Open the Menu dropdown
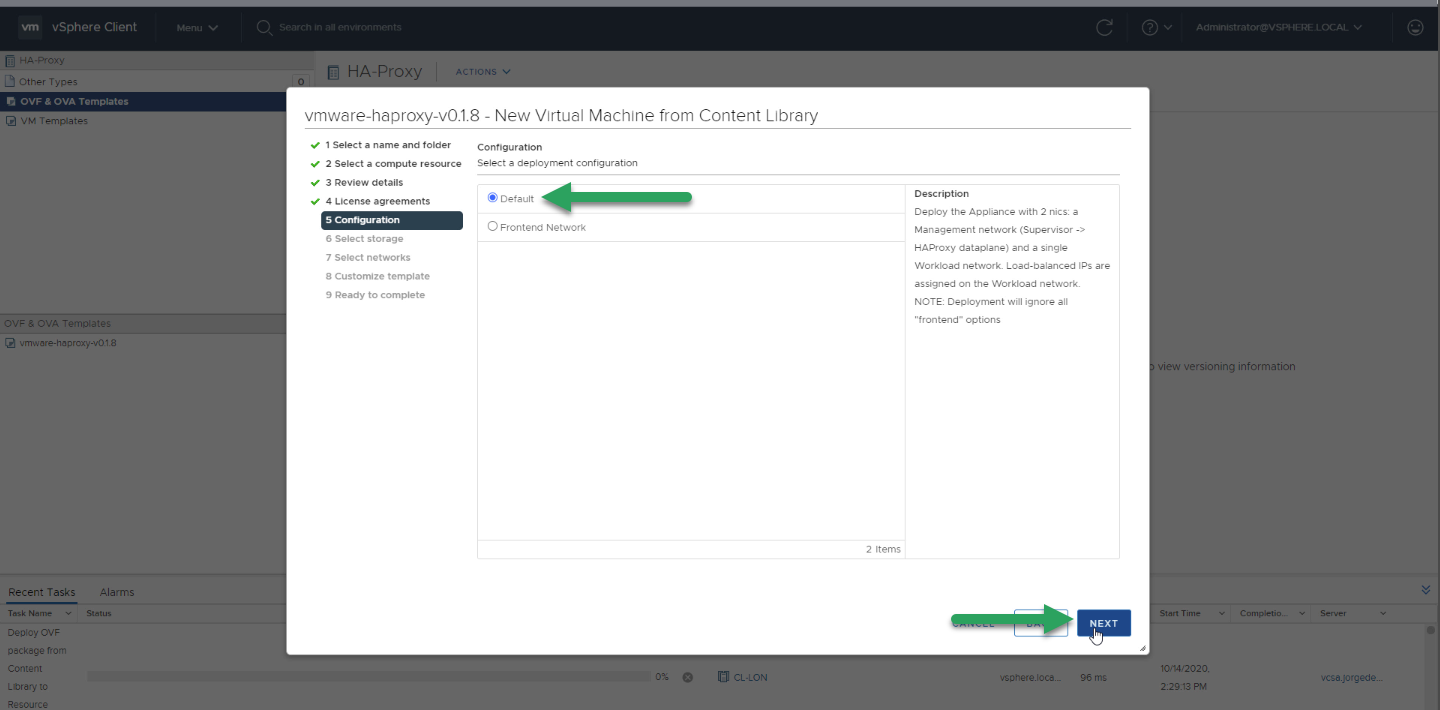 pos(197,28)
